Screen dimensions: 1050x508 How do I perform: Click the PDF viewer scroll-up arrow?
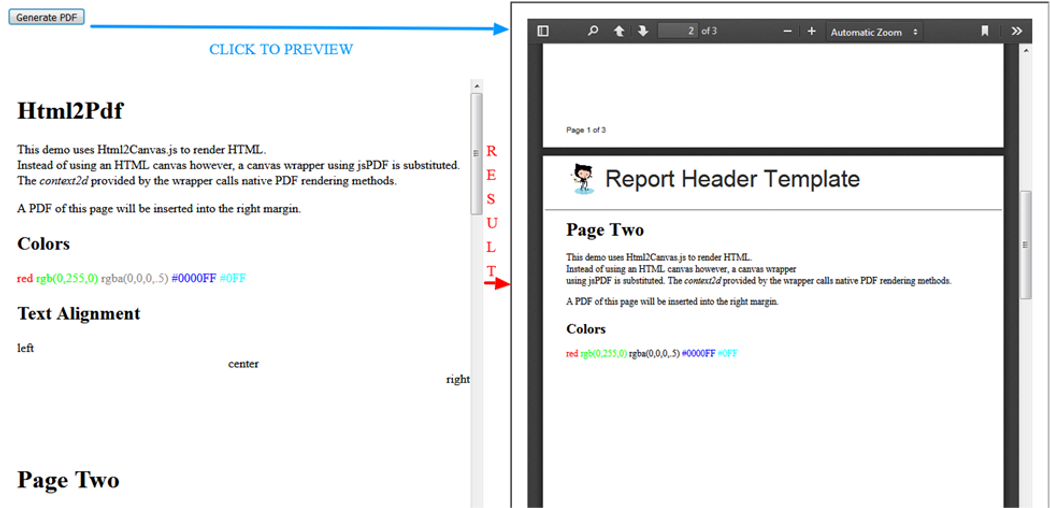coord(1025,48)
